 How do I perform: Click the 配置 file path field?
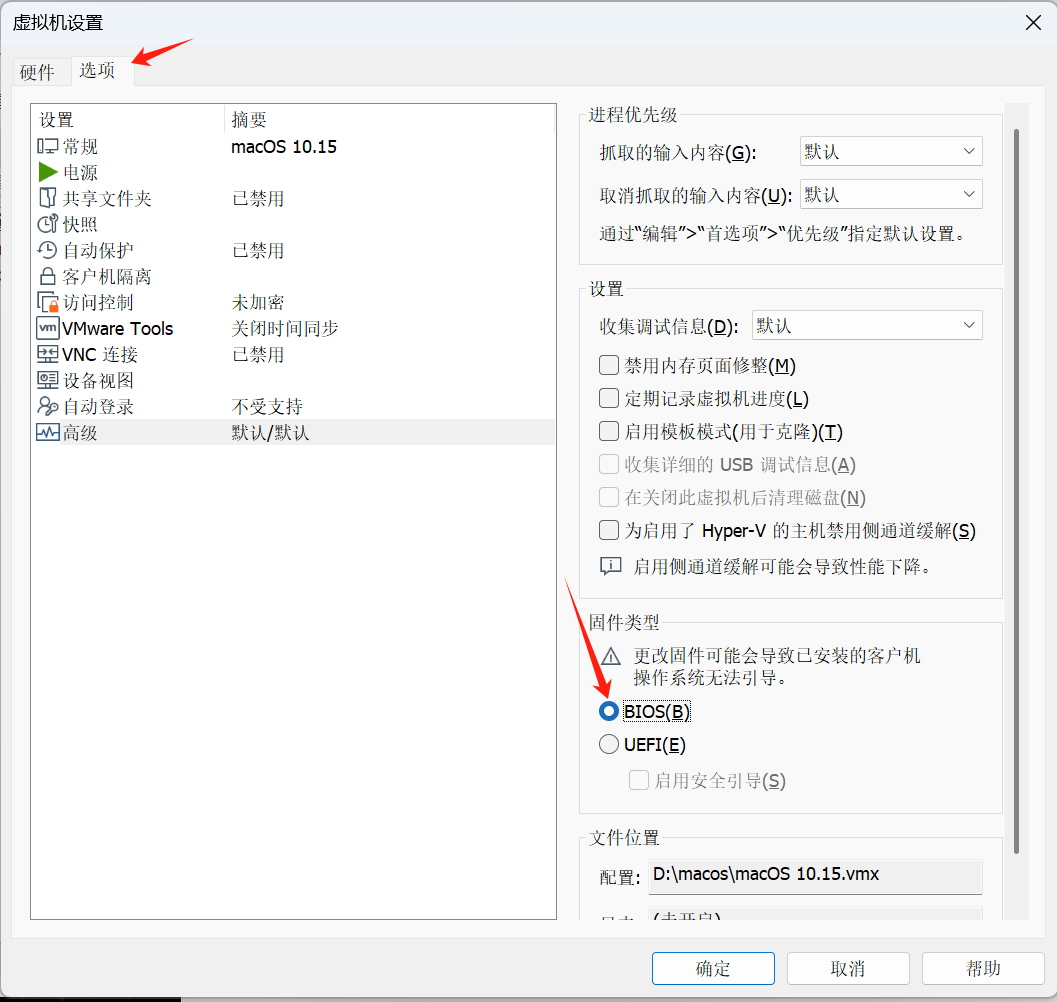(x=815, y=876)
